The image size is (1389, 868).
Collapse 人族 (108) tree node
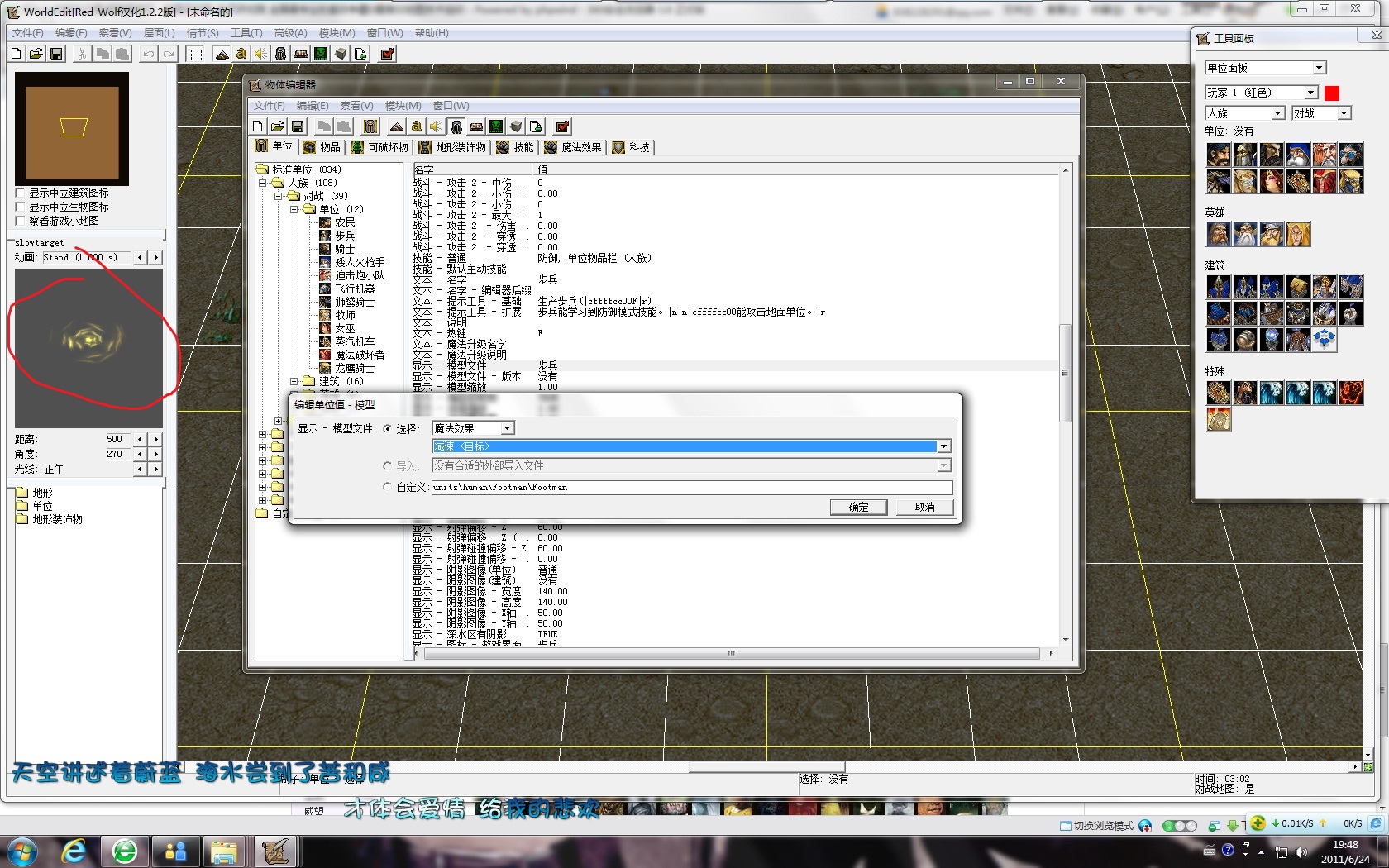tap(263, 183)
